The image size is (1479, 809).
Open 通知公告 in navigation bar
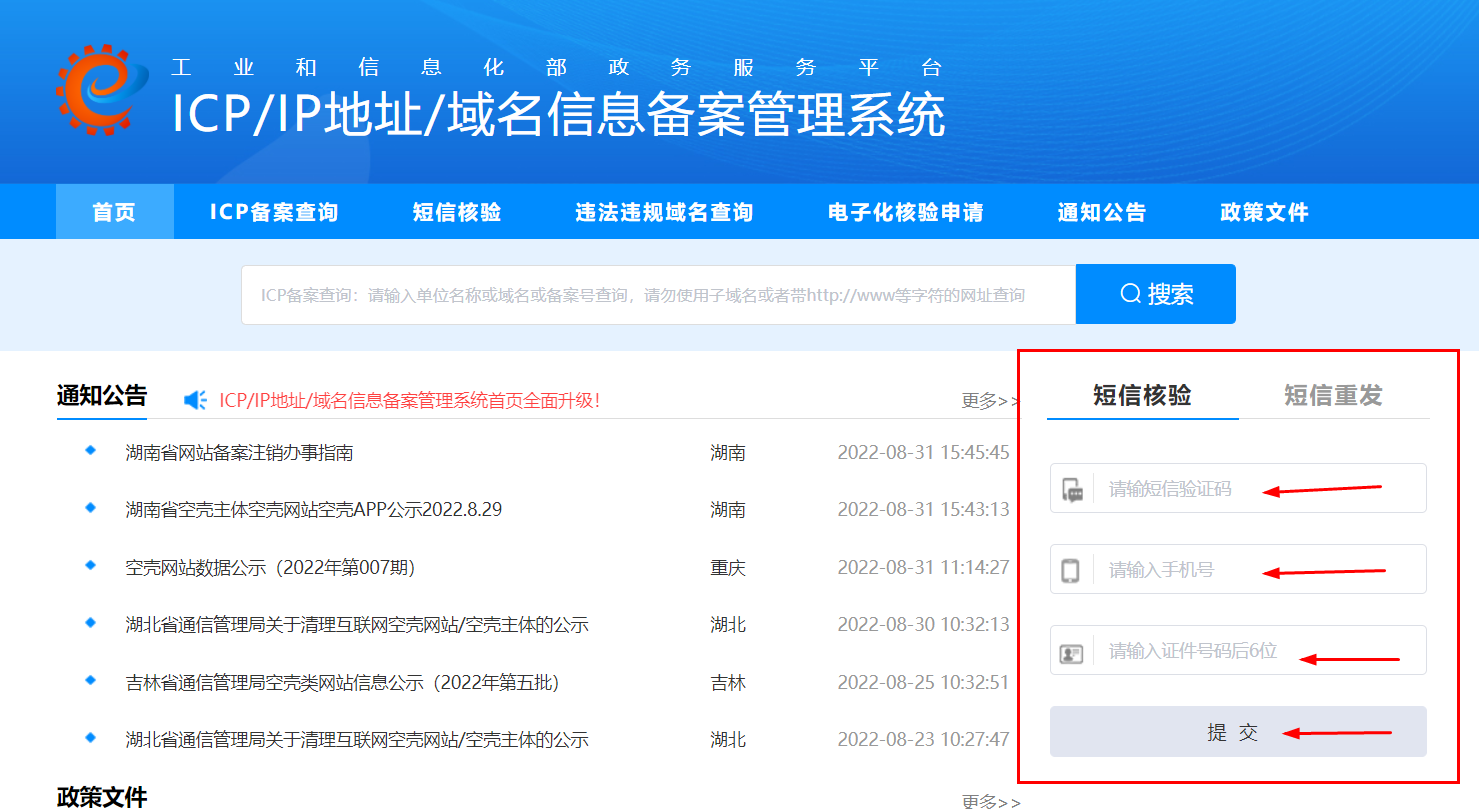coord(1102,212)
